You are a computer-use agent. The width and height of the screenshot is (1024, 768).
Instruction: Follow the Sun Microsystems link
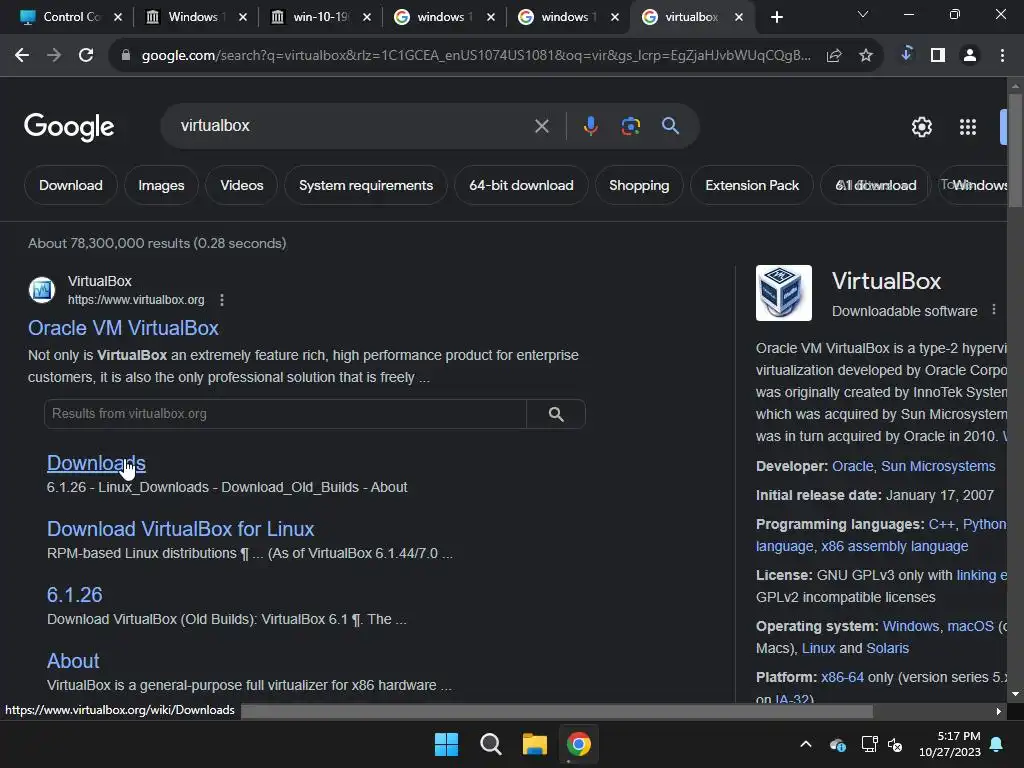click(938, 466)
